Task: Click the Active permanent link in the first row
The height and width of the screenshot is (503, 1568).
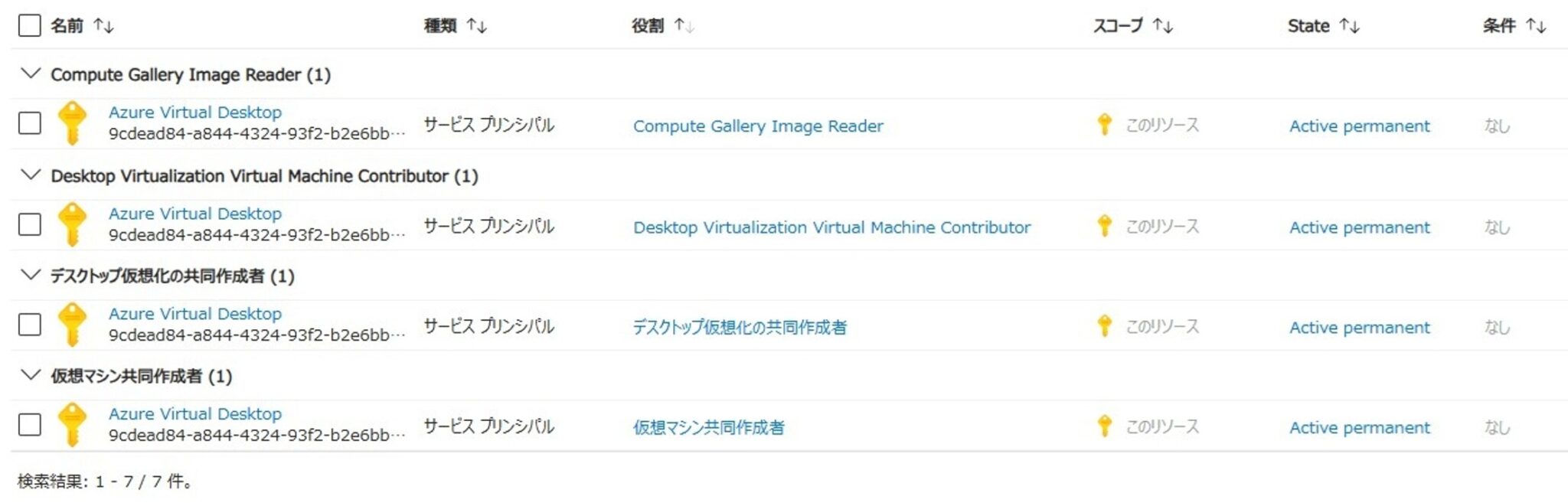Action: [x=1361, y=126]
